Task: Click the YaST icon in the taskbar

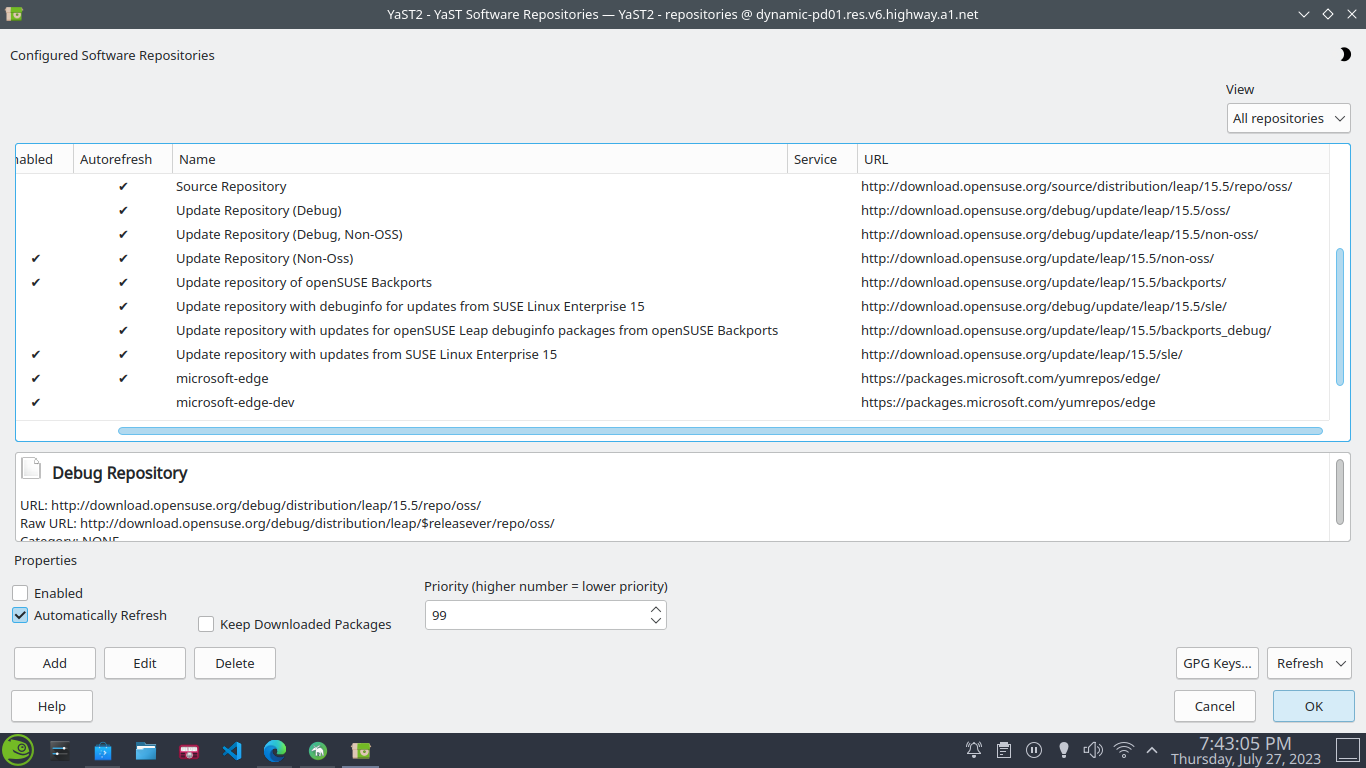Action: pyautogui.click(x=360, y=749)
